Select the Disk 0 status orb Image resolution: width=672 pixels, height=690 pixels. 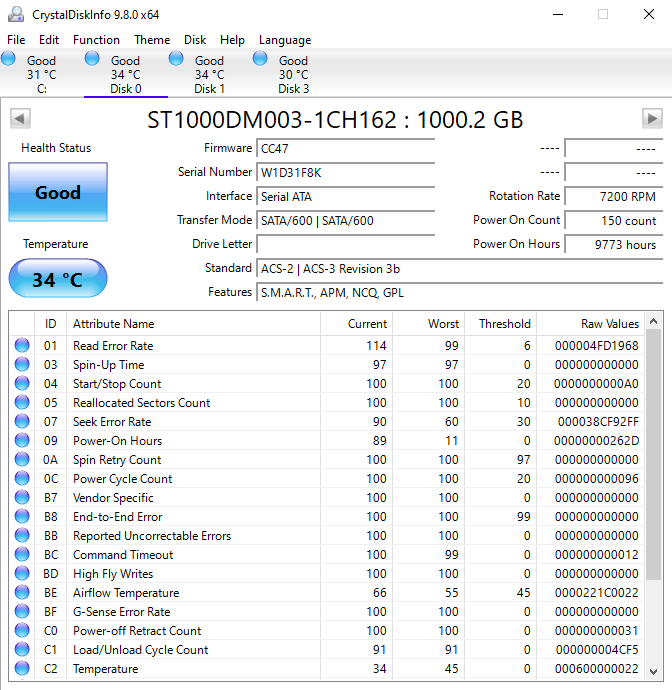coord(92,58)
